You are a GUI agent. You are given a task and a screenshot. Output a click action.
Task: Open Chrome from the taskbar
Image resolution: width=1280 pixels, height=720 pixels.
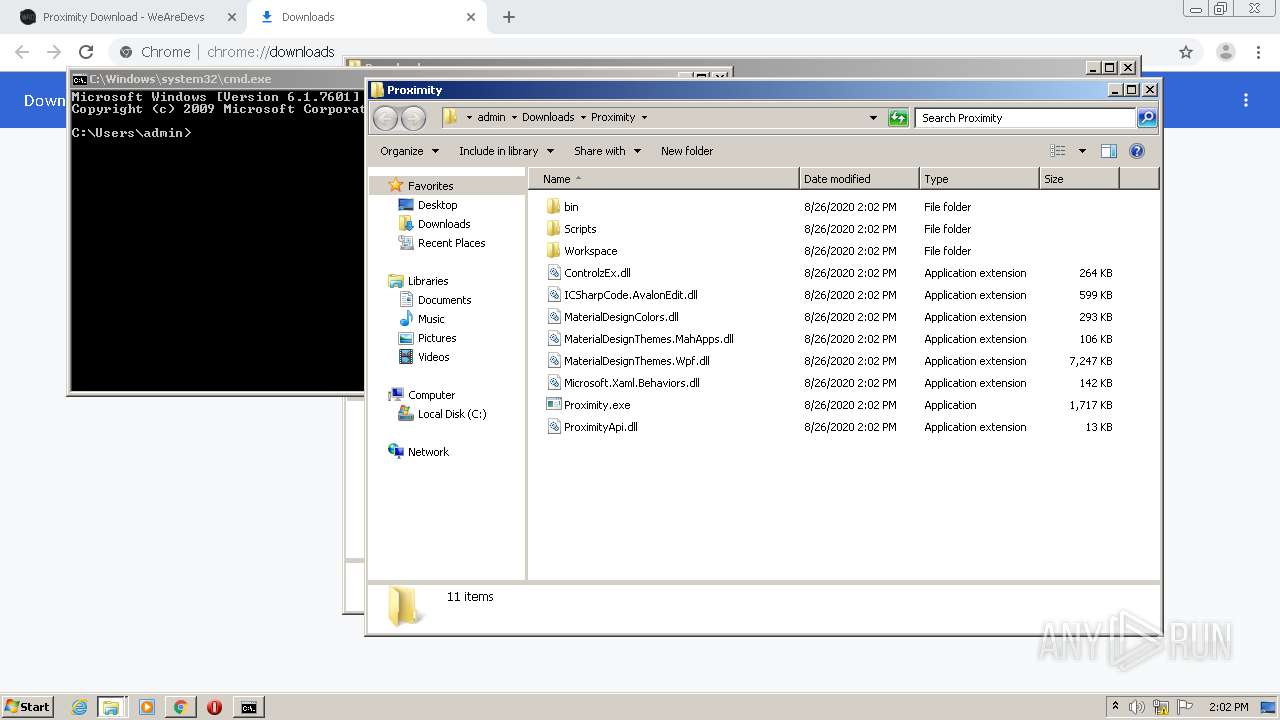[180, 707]
